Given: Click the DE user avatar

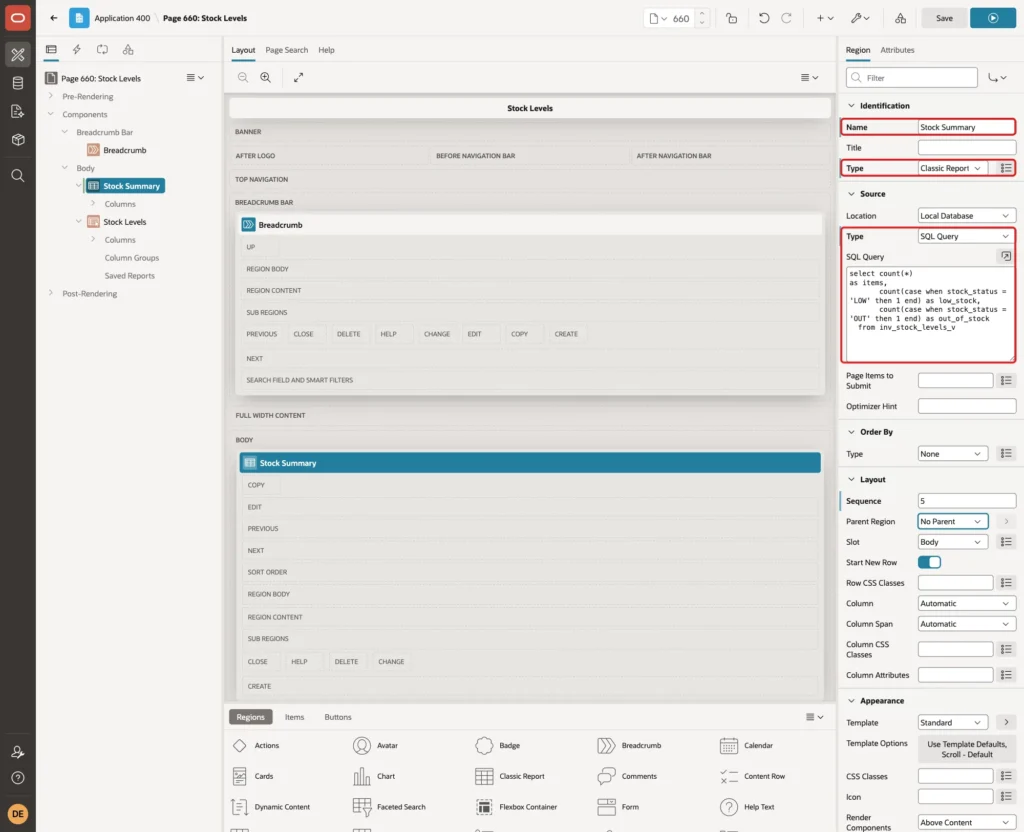Looking at the screenshot, I should [18, 814].
